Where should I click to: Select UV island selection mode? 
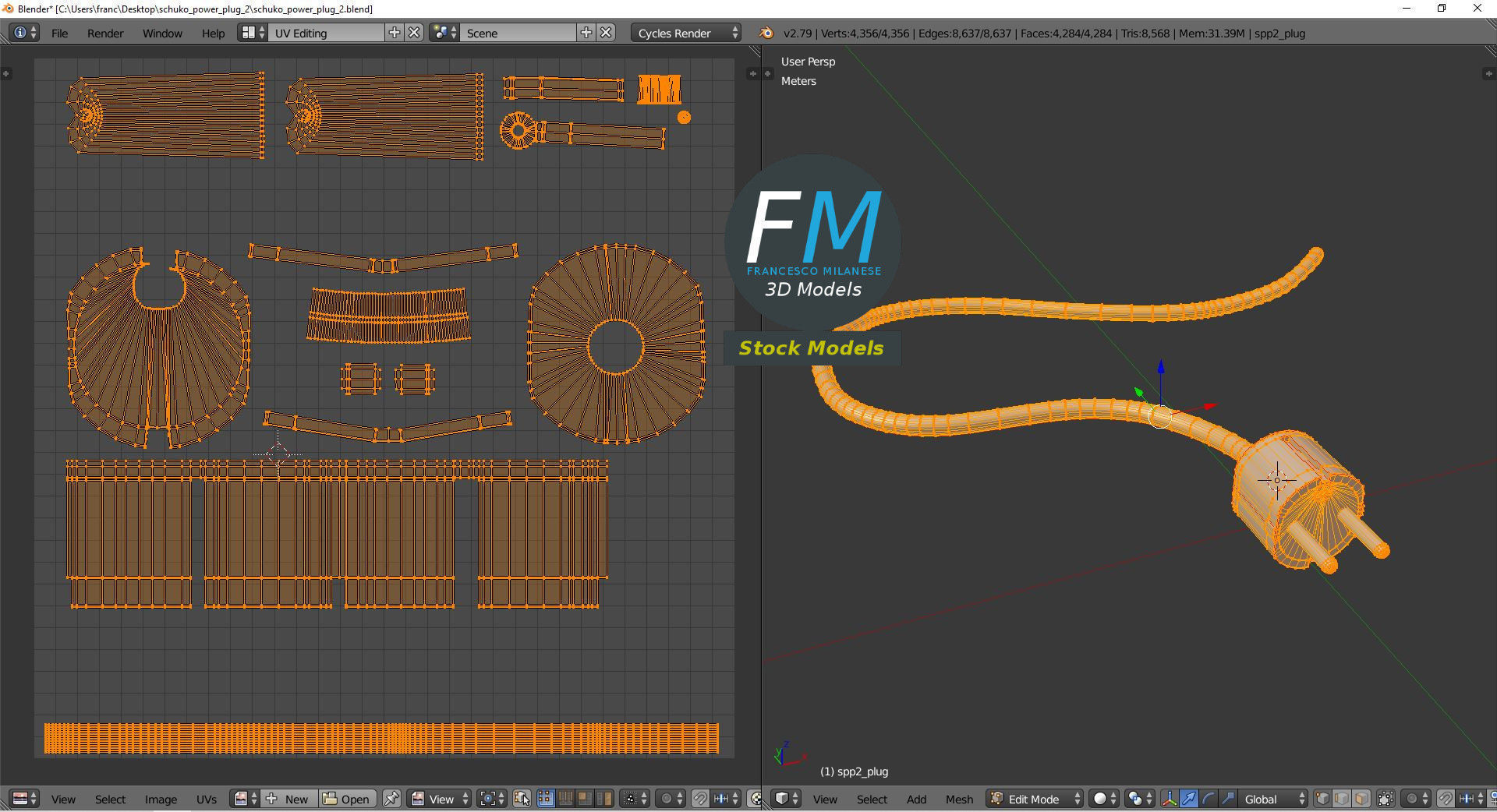(604, 799)
